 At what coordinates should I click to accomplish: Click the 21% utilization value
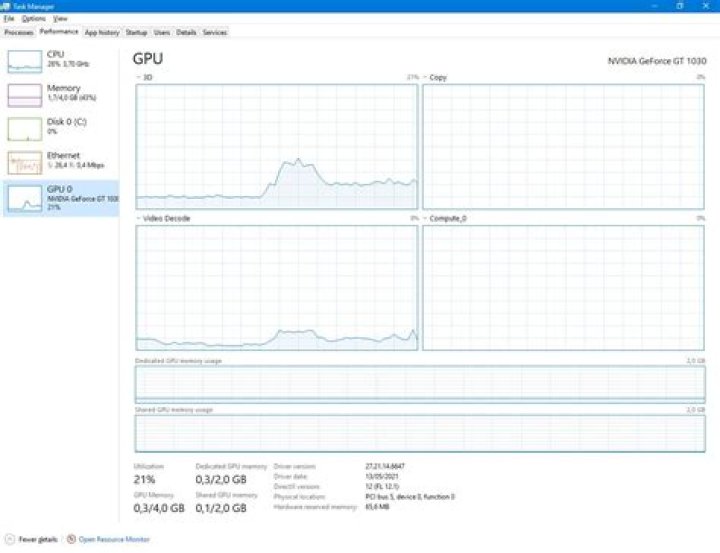click(x=145, y=480)
